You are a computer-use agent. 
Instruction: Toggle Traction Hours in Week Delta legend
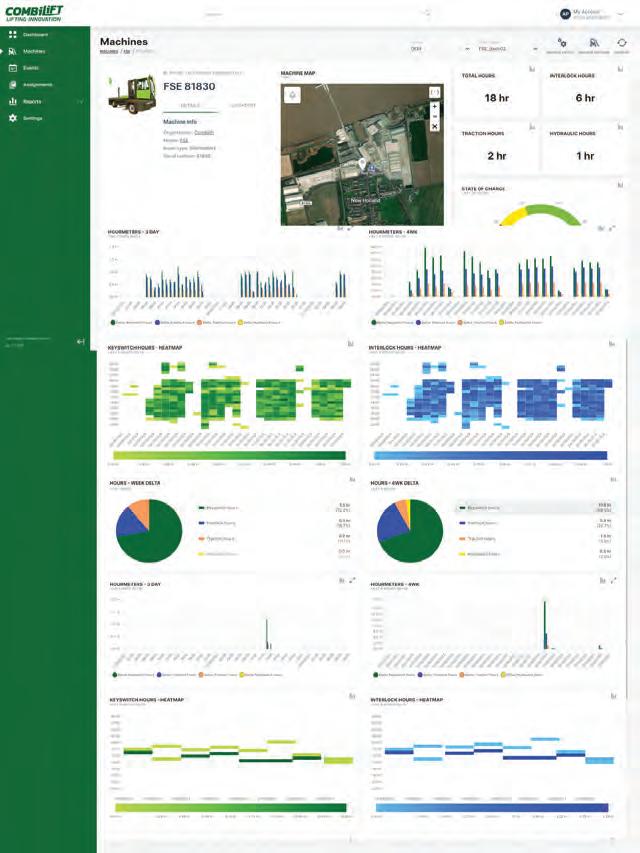point(217,539)
